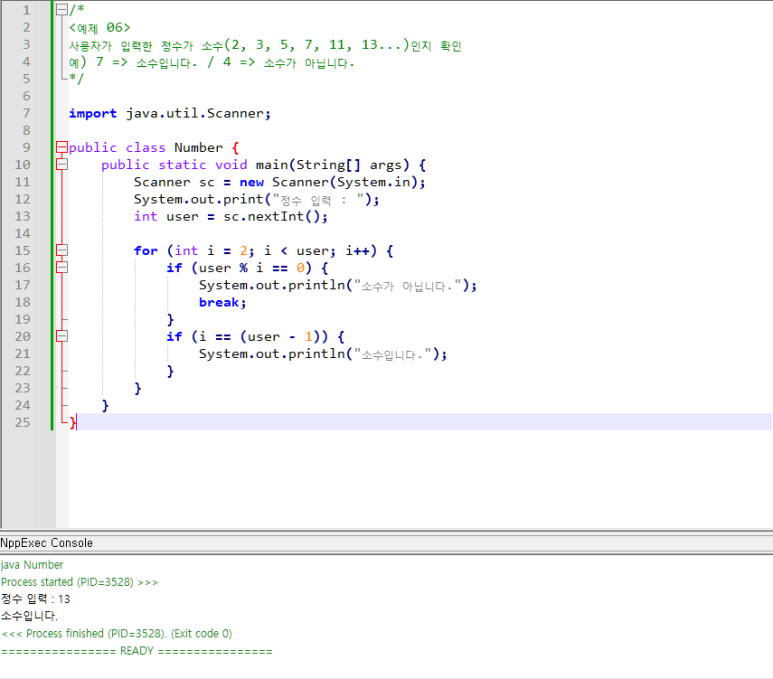773x679 pixels.
Task: Click line number 7 in the margin
Action: pyautogui.click(x=26, y=113)
